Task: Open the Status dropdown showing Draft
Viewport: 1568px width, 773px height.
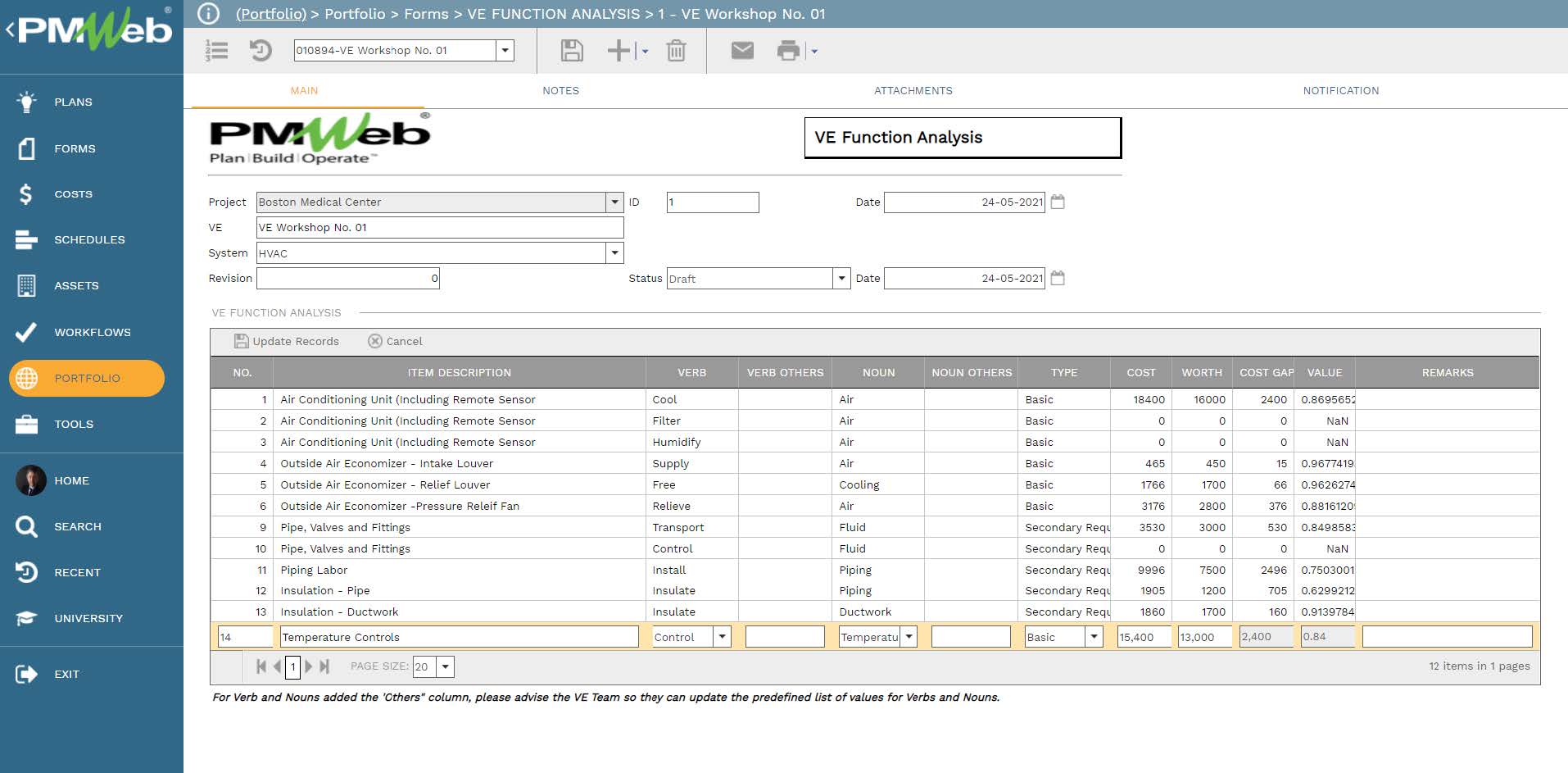Action: pyautogui.click(x=841, y=278)
